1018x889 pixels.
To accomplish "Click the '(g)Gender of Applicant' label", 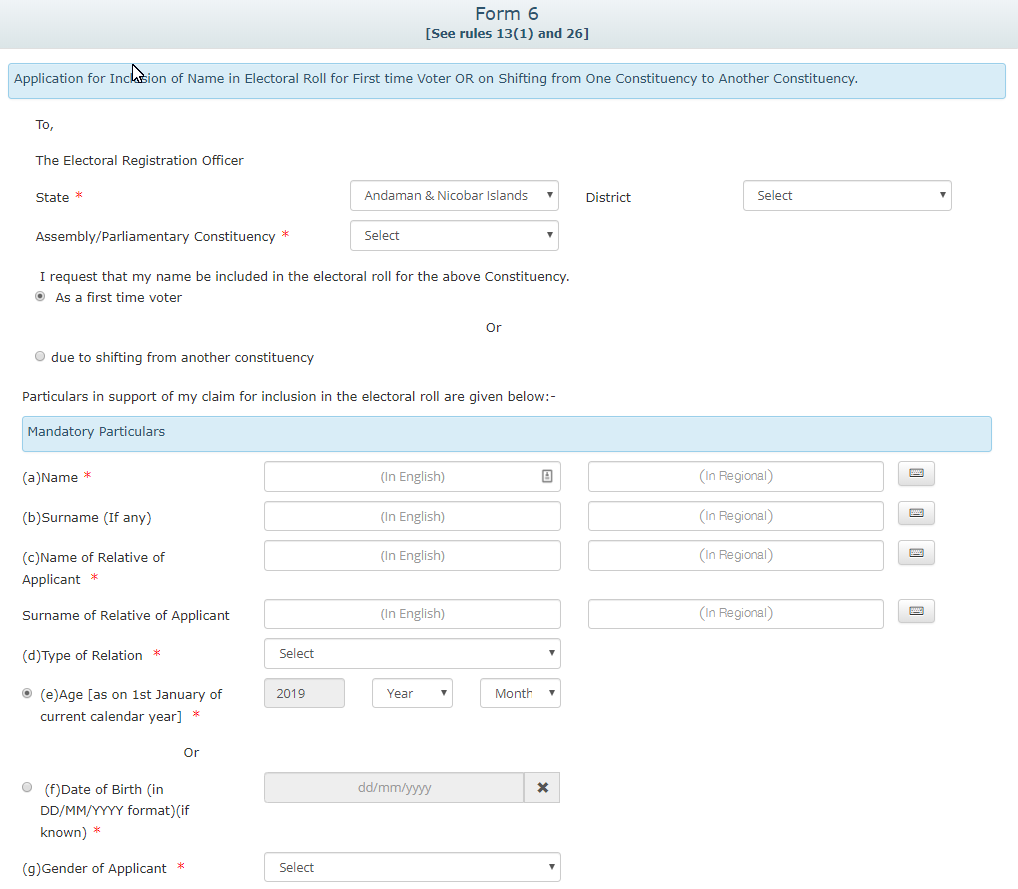I will (x=94, y=869).
